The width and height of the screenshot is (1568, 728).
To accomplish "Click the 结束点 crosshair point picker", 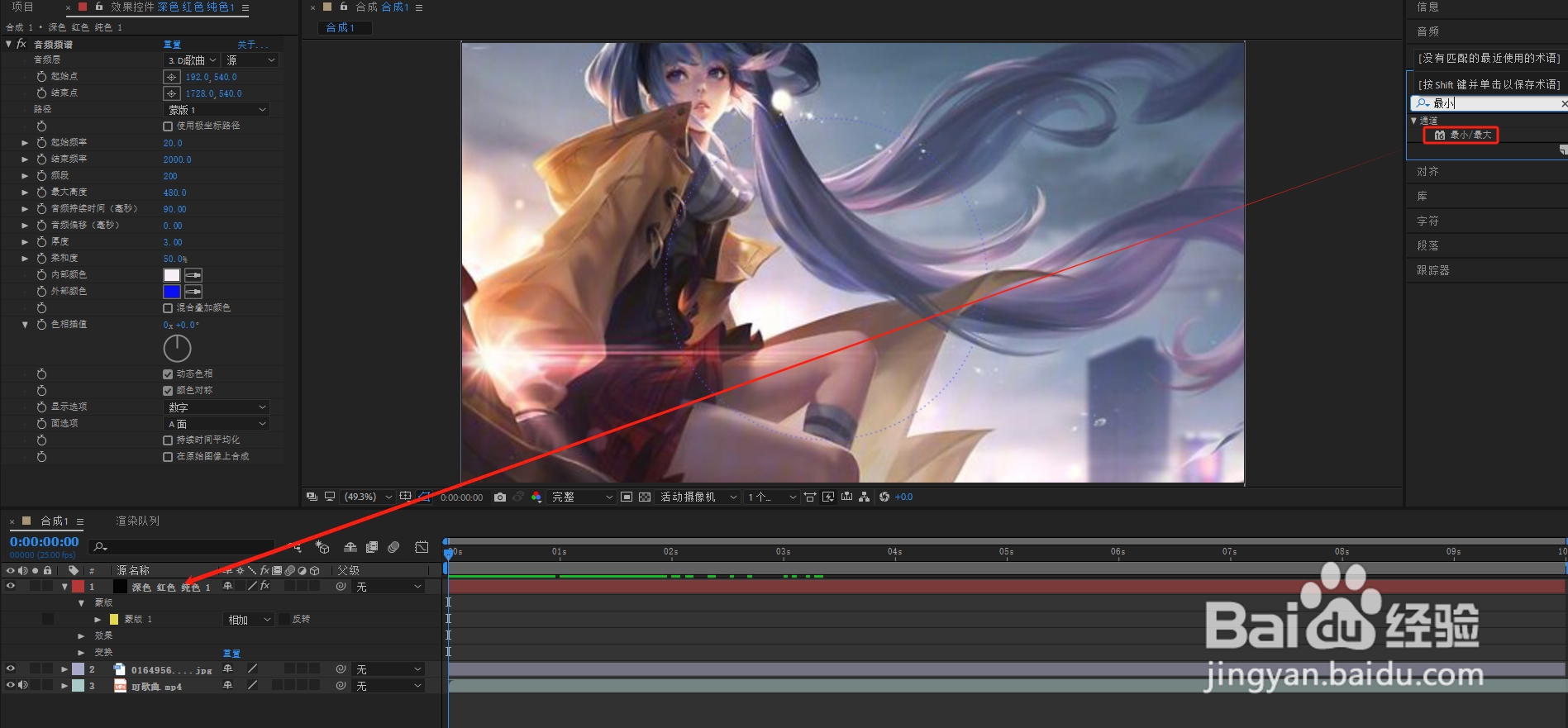I will (x=171, y=93).
